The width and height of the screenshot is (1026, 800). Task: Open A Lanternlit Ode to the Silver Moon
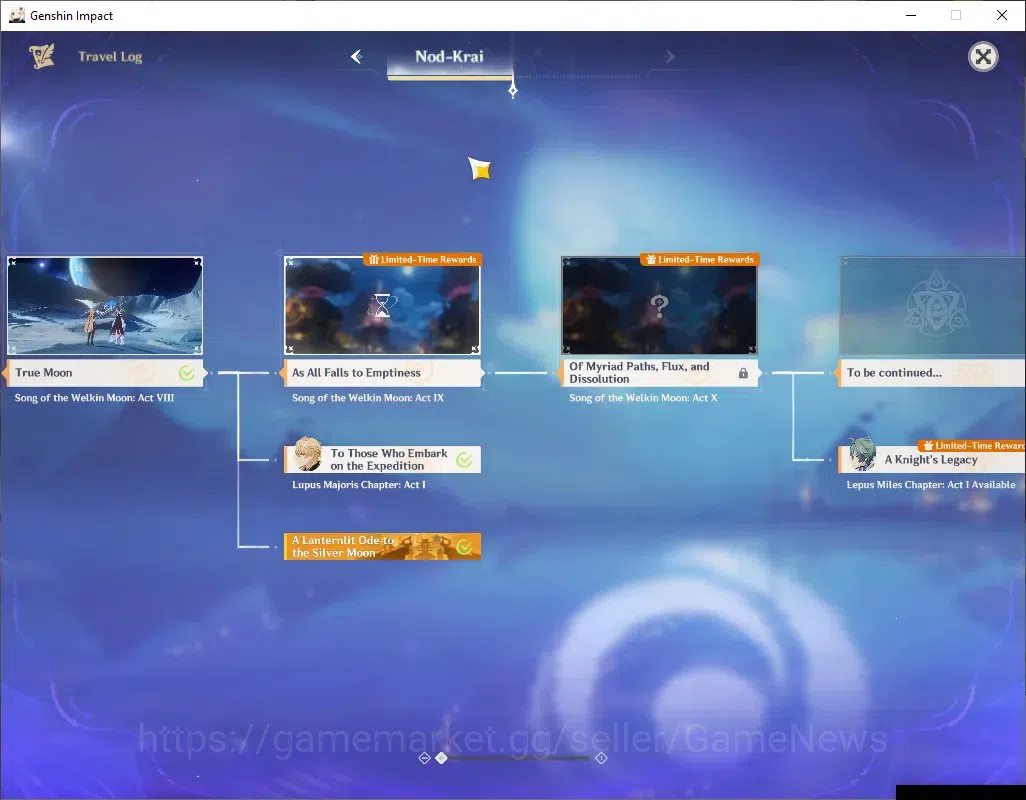click(x=382, y=546)
